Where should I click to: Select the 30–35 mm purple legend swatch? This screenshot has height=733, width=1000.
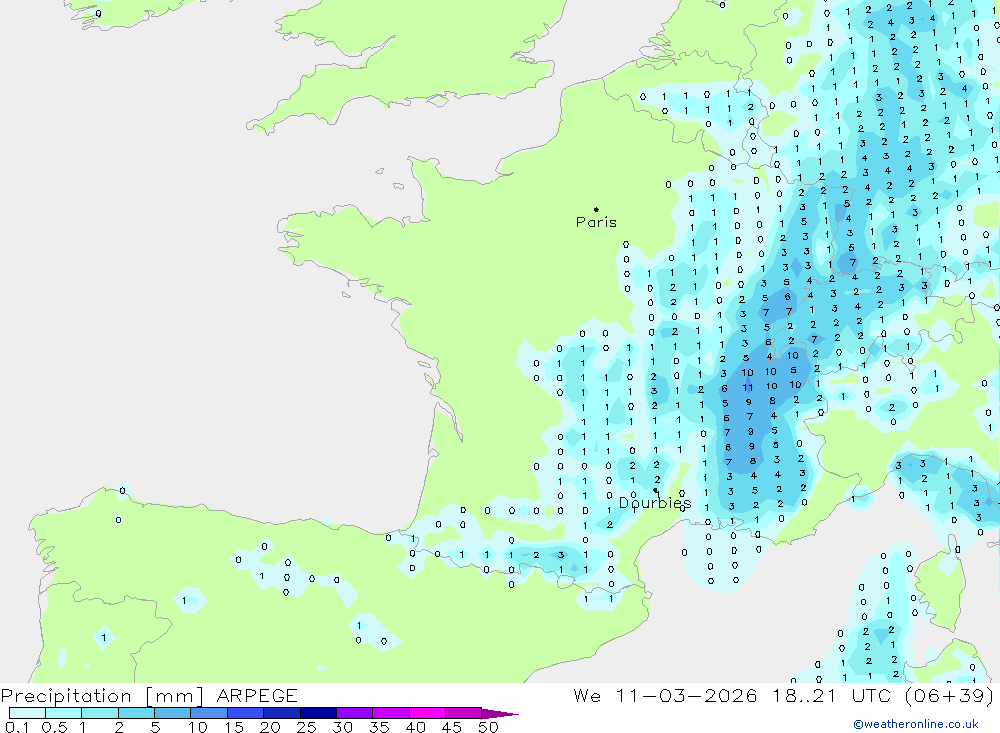click(355, 713)
